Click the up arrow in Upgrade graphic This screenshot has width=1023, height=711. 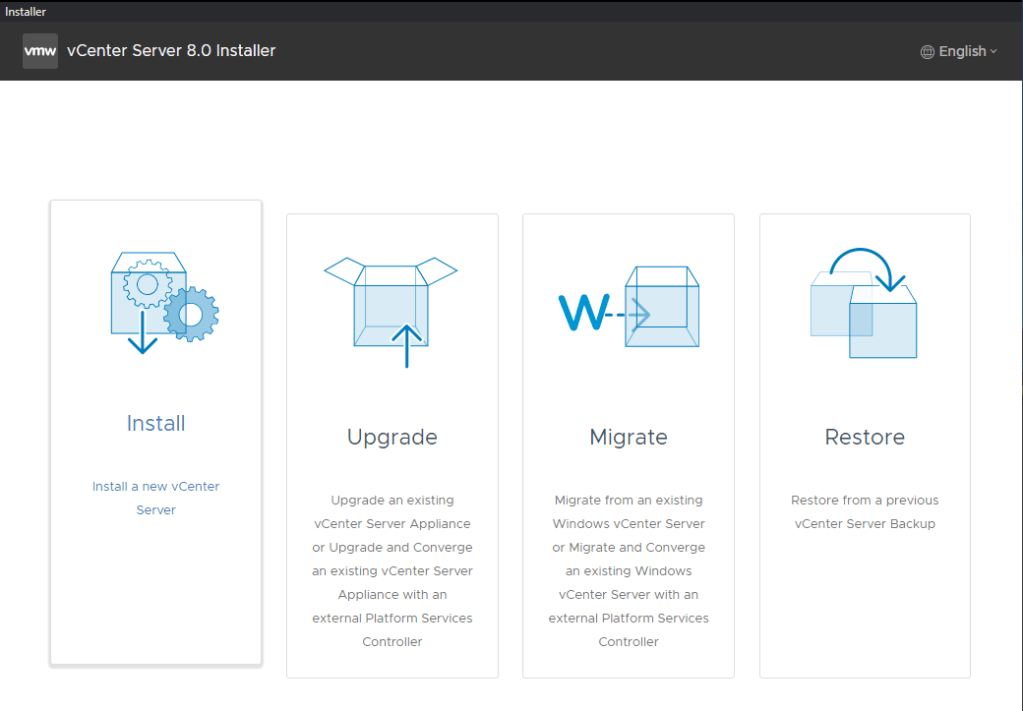click(x=406, y=346)
